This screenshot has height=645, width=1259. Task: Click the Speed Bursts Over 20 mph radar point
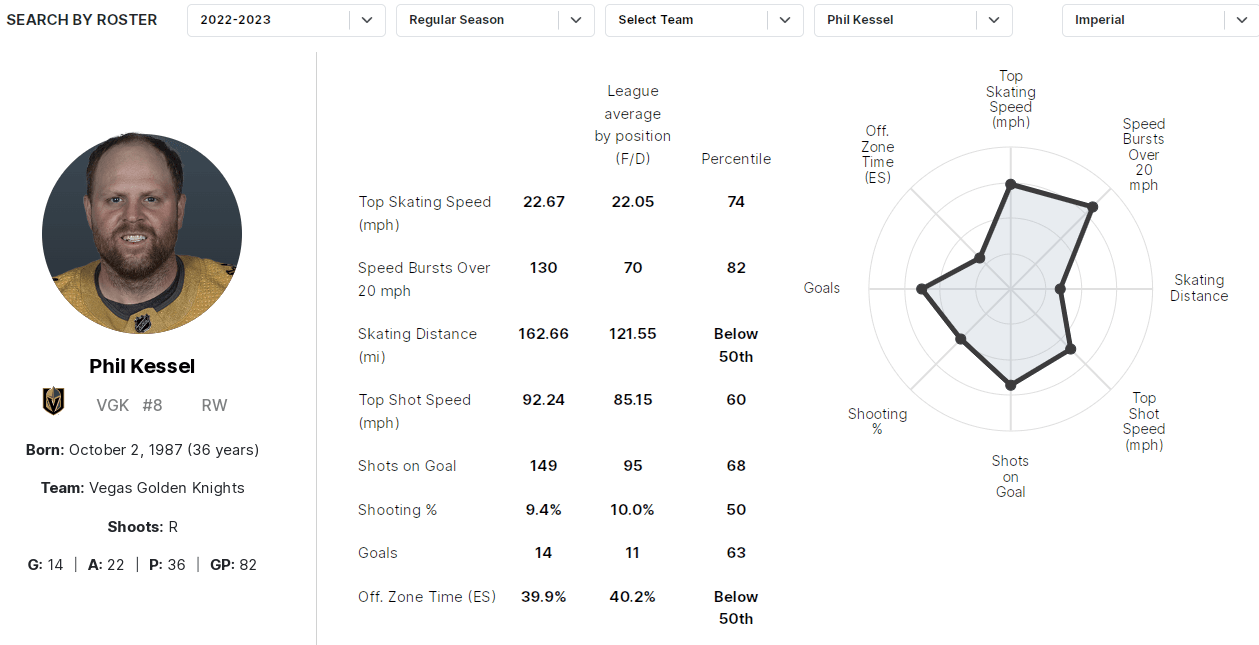click(1093, 207)
